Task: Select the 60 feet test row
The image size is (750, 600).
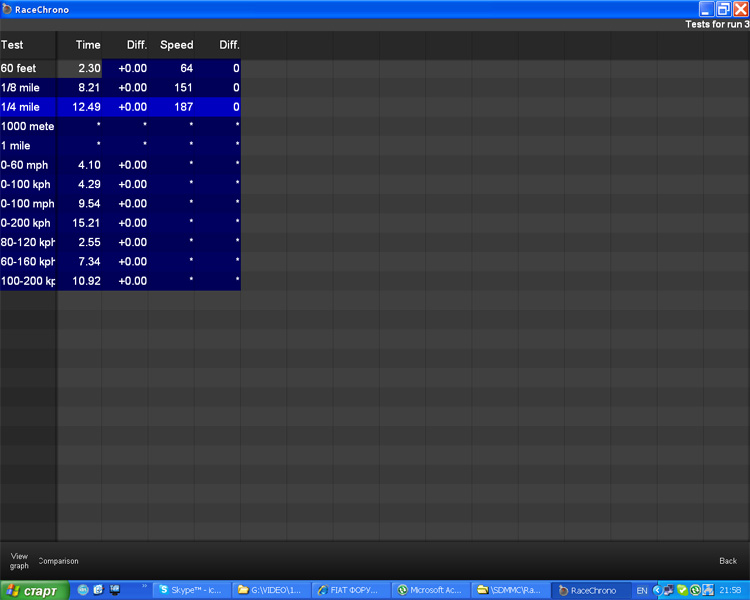Action: click(27, 68)
